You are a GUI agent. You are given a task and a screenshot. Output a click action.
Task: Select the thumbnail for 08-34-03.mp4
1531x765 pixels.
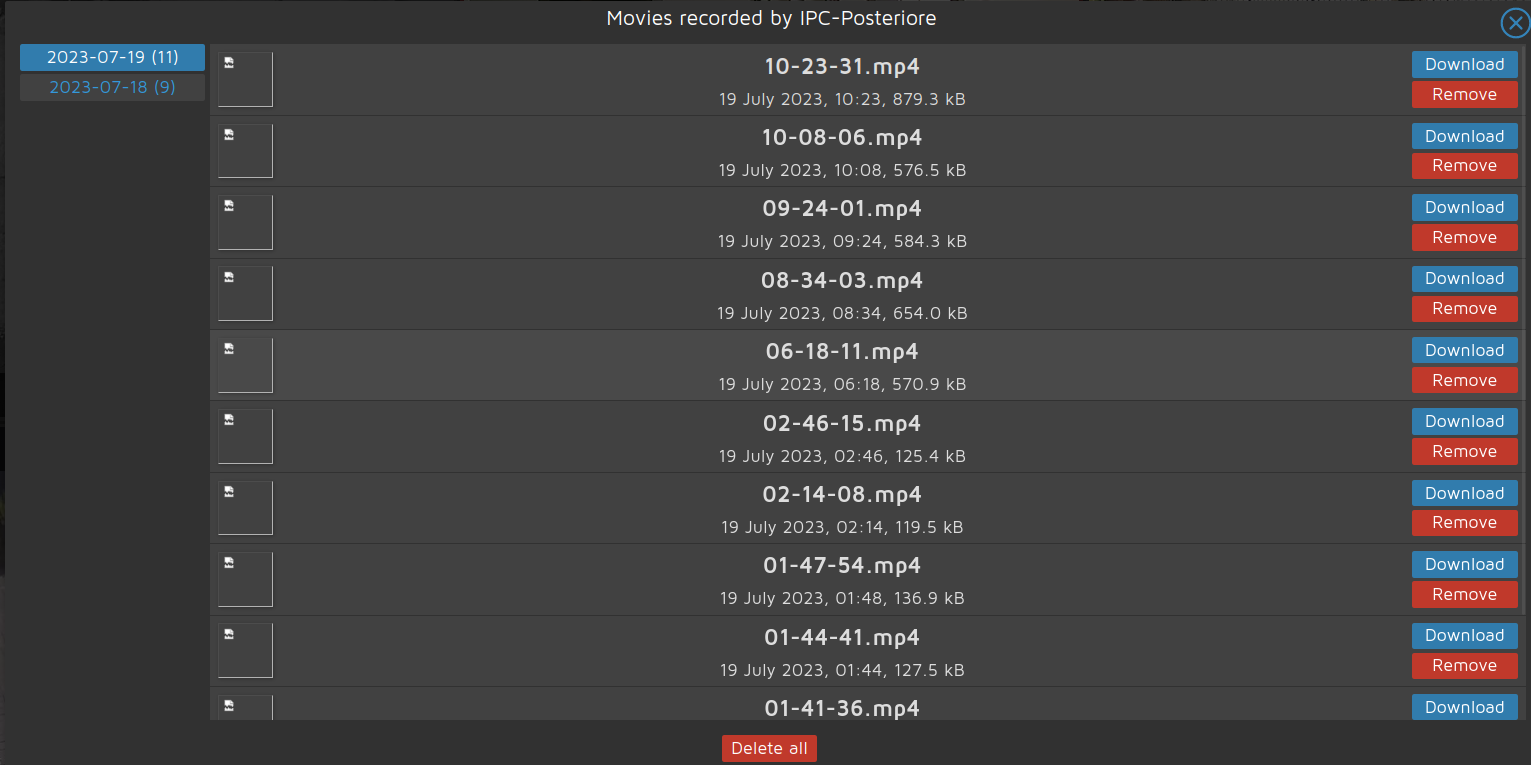point(244,292)
